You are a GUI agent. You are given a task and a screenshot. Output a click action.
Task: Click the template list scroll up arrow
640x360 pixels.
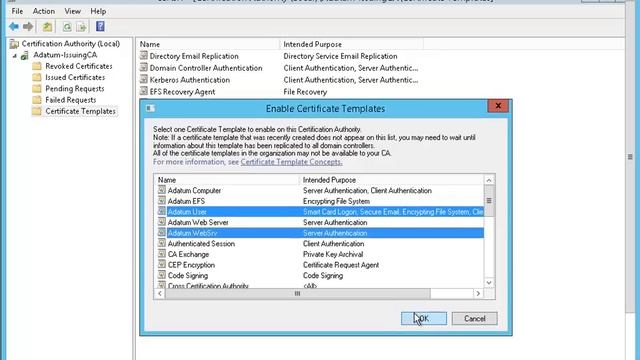tap(489, 180)
